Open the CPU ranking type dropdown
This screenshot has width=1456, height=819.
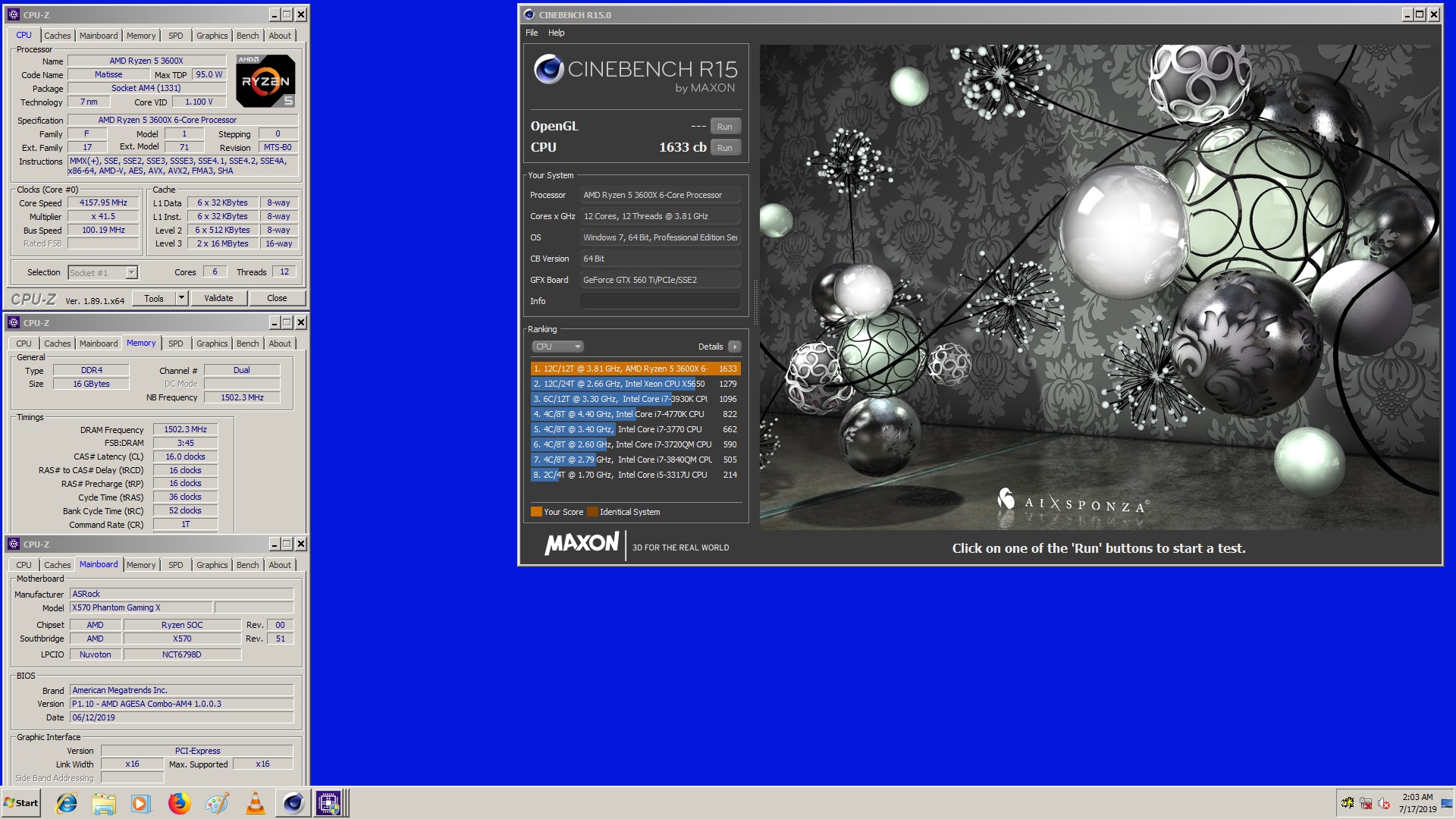557,347
